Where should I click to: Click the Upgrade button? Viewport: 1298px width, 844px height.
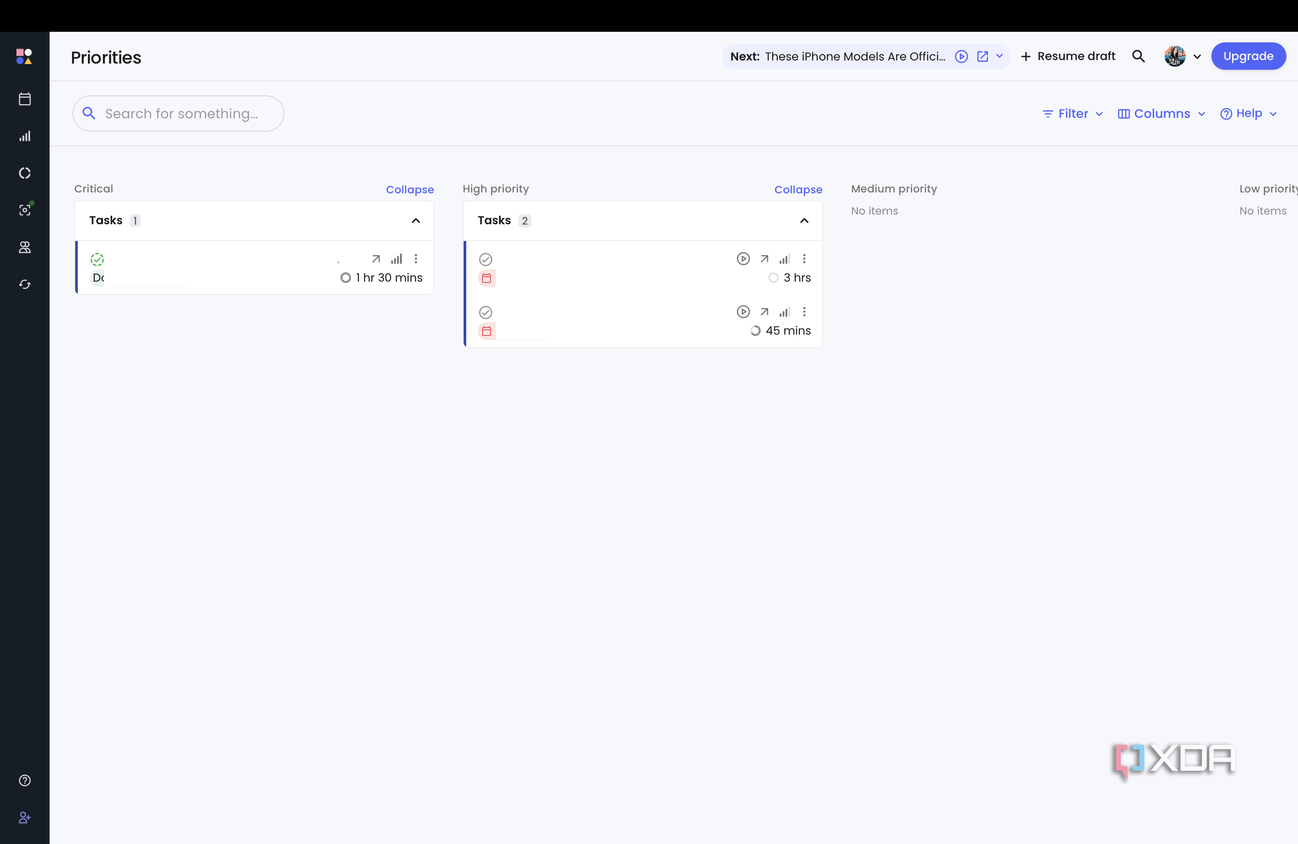(1248, 56)
